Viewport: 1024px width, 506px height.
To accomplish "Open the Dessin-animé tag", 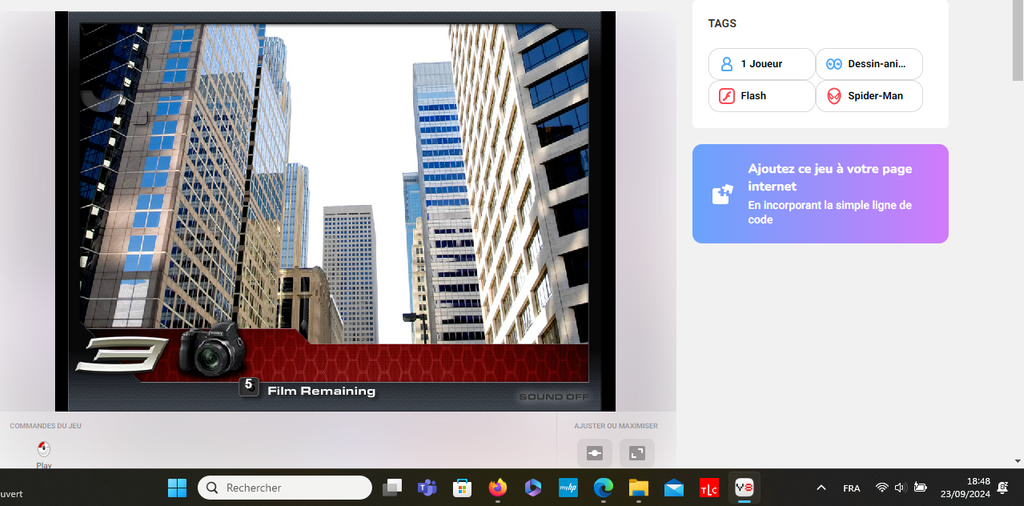I will (x=868, y=64).
